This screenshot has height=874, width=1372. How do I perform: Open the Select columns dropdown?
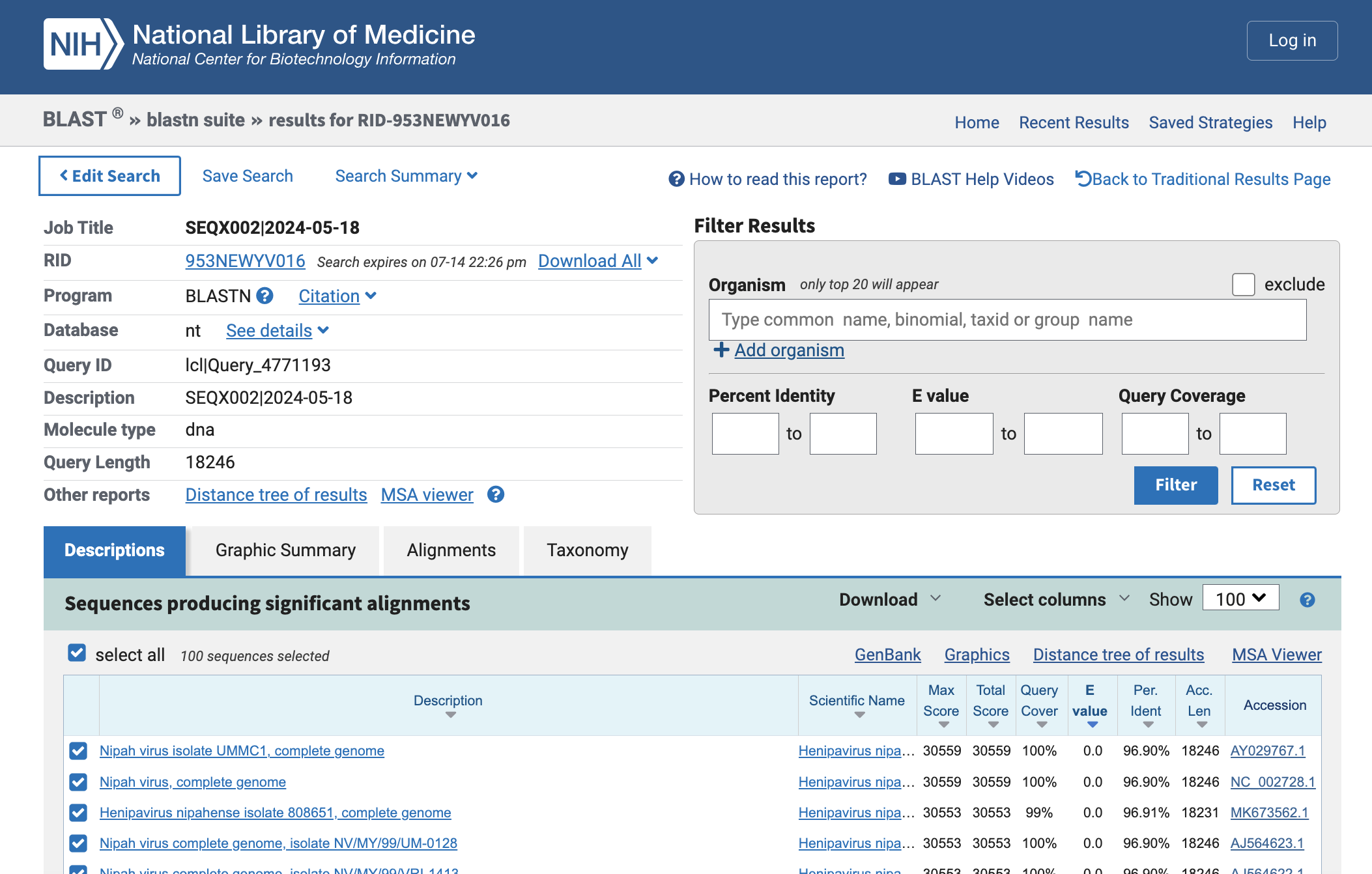[1056, 599]
